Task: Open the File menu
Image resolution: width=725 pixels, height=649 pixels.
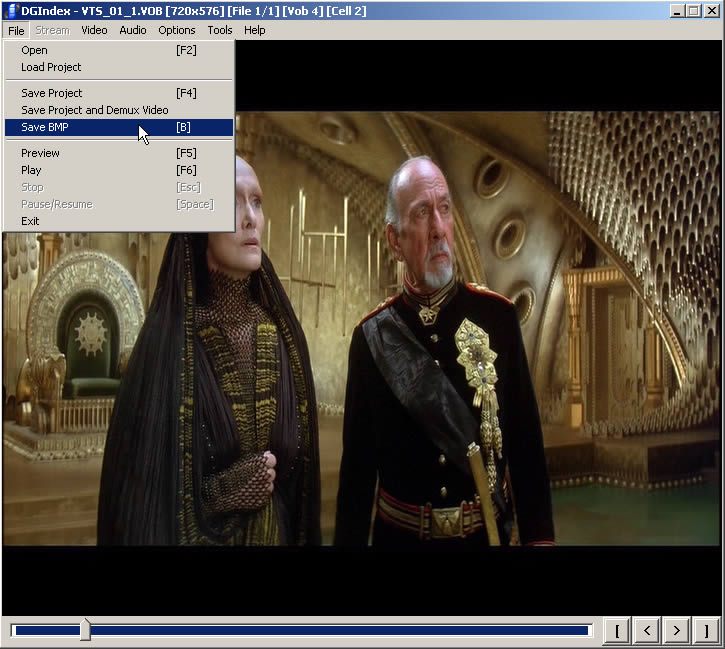Action: (x=16, y=31)
